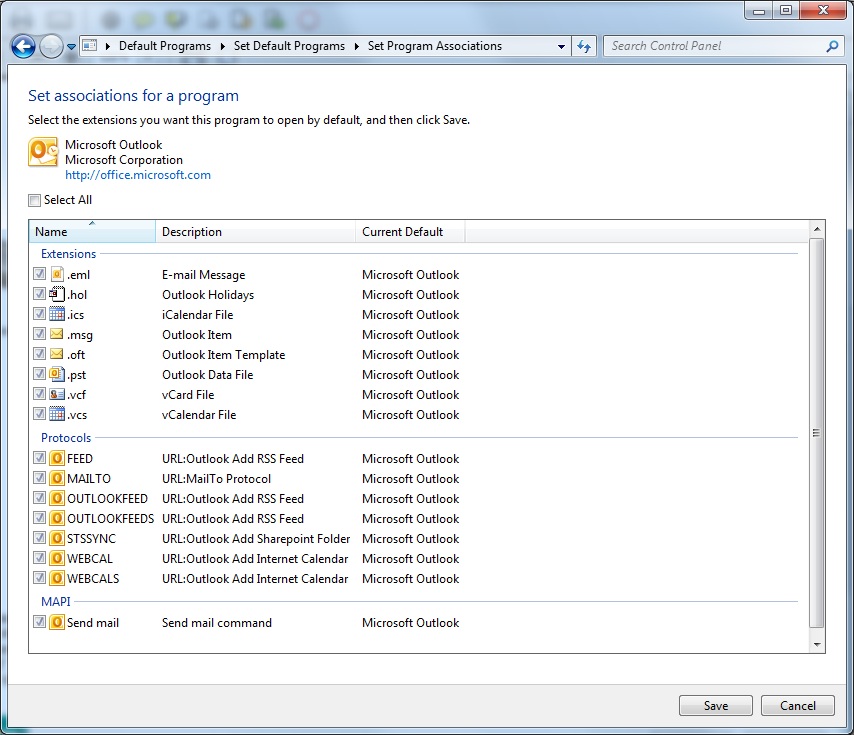Uncheck the WEBCAL protocol association

[38, 558]
